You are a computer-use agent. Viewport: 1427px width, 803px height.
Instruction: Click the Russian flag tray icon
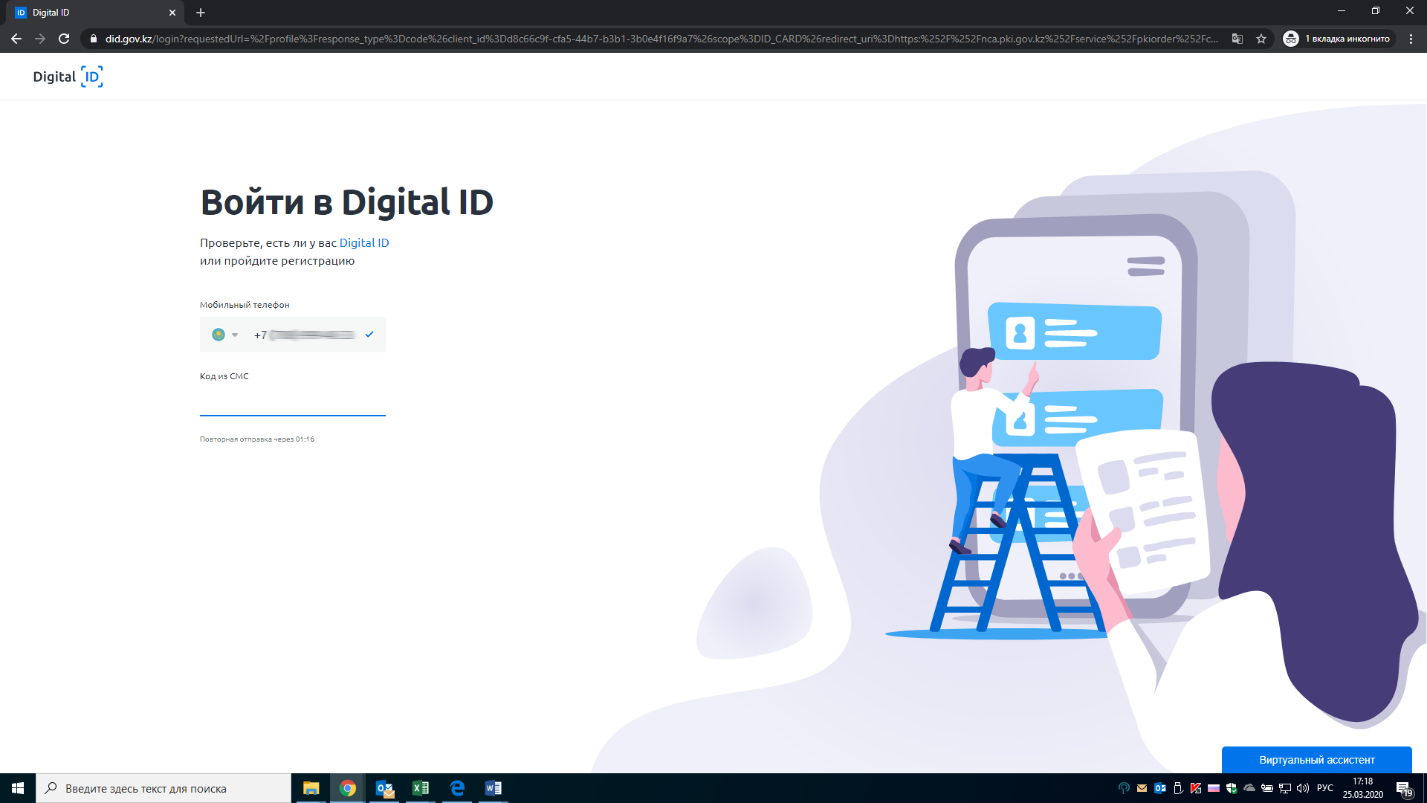(1214, 788)
